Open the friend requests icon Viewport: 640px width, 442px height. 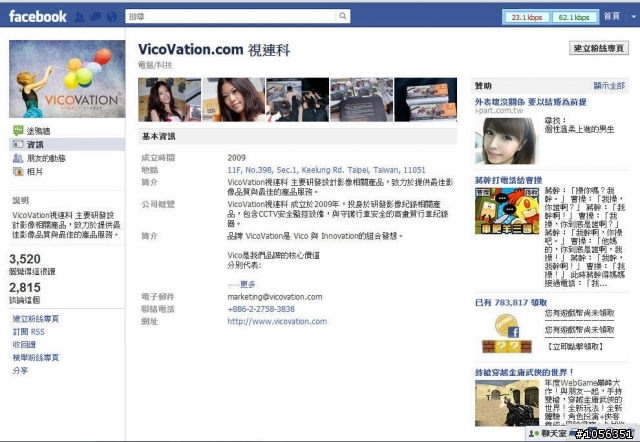tap(80, 17)
